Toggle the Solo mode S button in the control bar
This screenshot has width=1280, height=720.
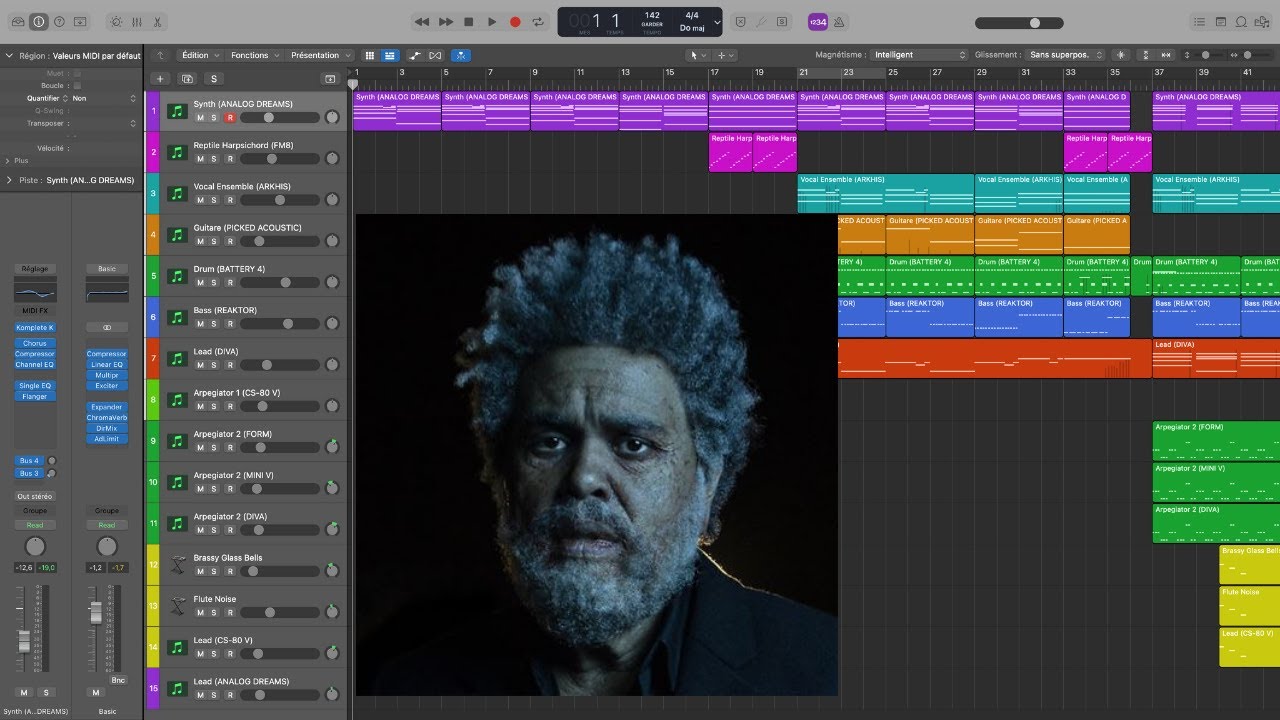click(783, 21)
